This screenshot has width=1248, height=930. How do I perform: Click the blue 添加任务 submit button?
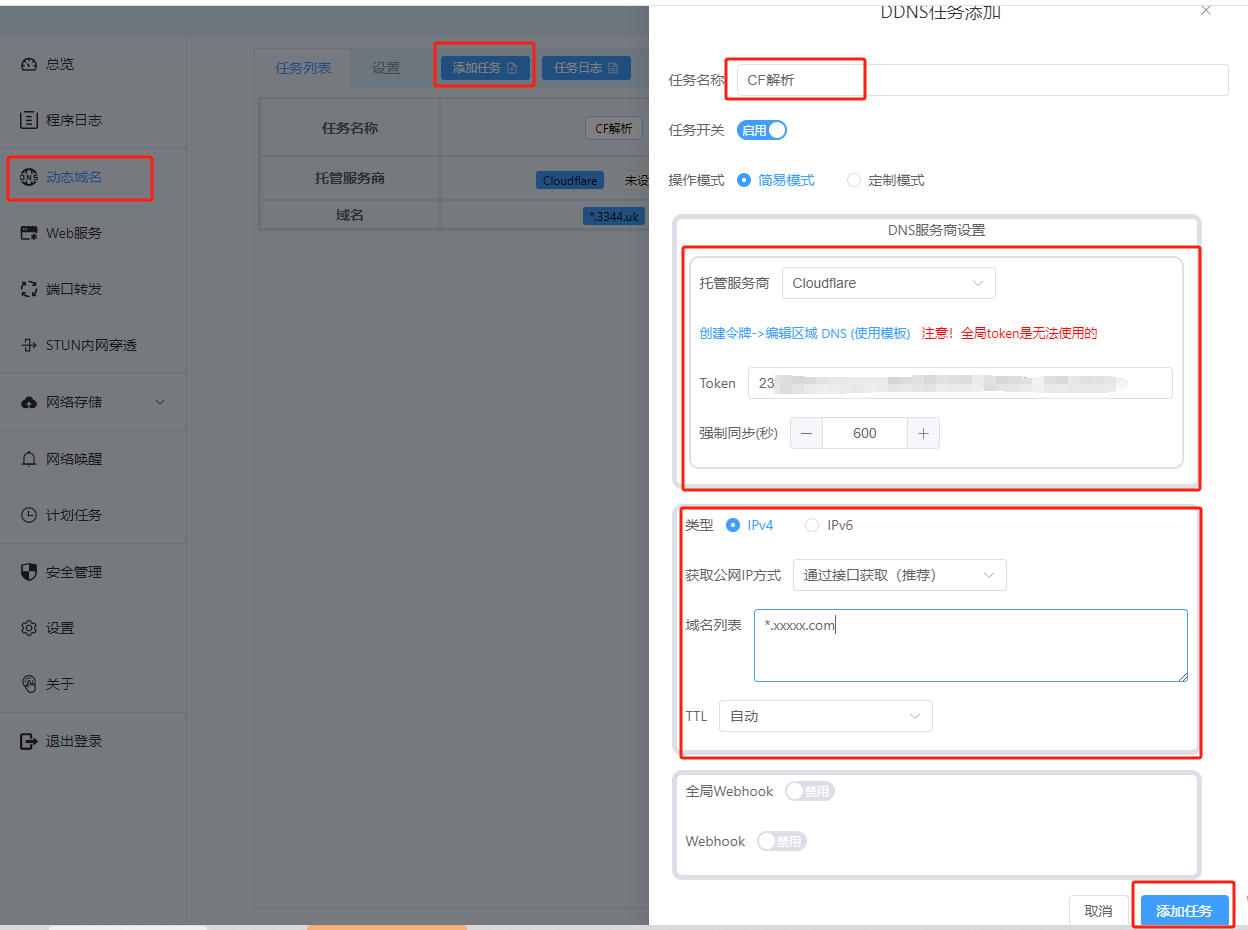(1184, 910)
